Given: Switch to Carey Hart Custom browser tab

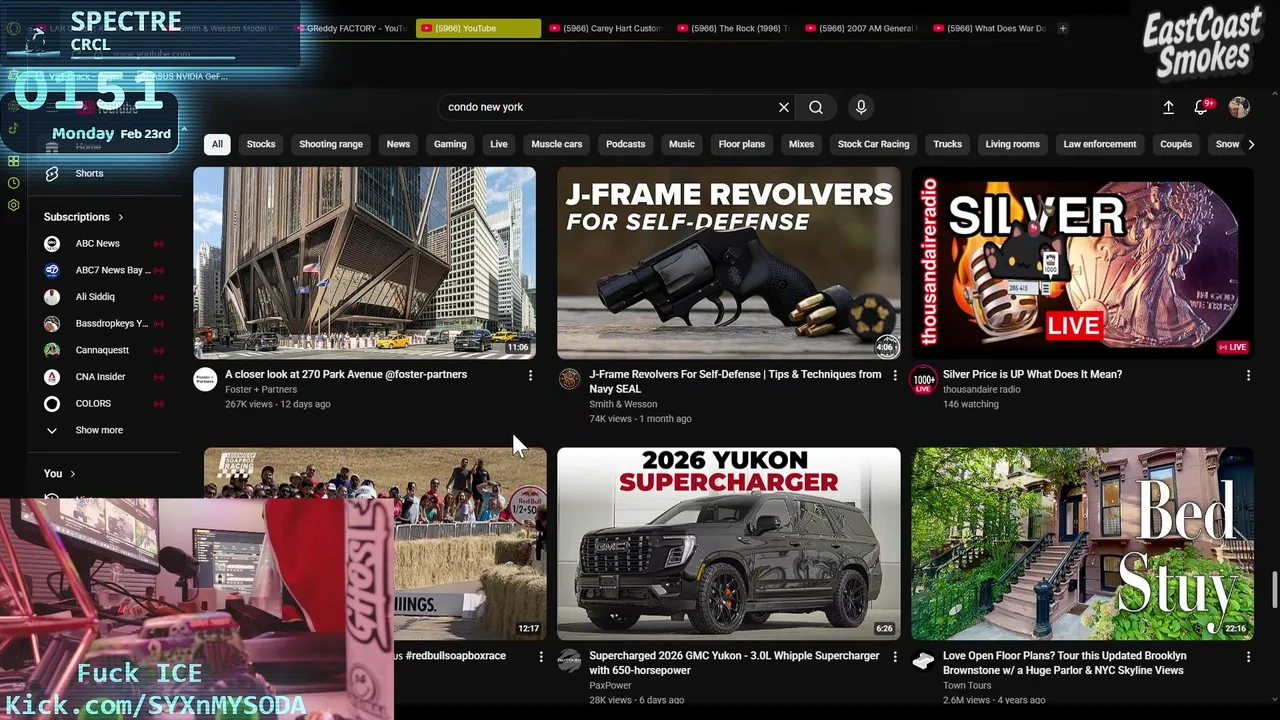Looking at the screenshot, I should (x=606, y=28).
